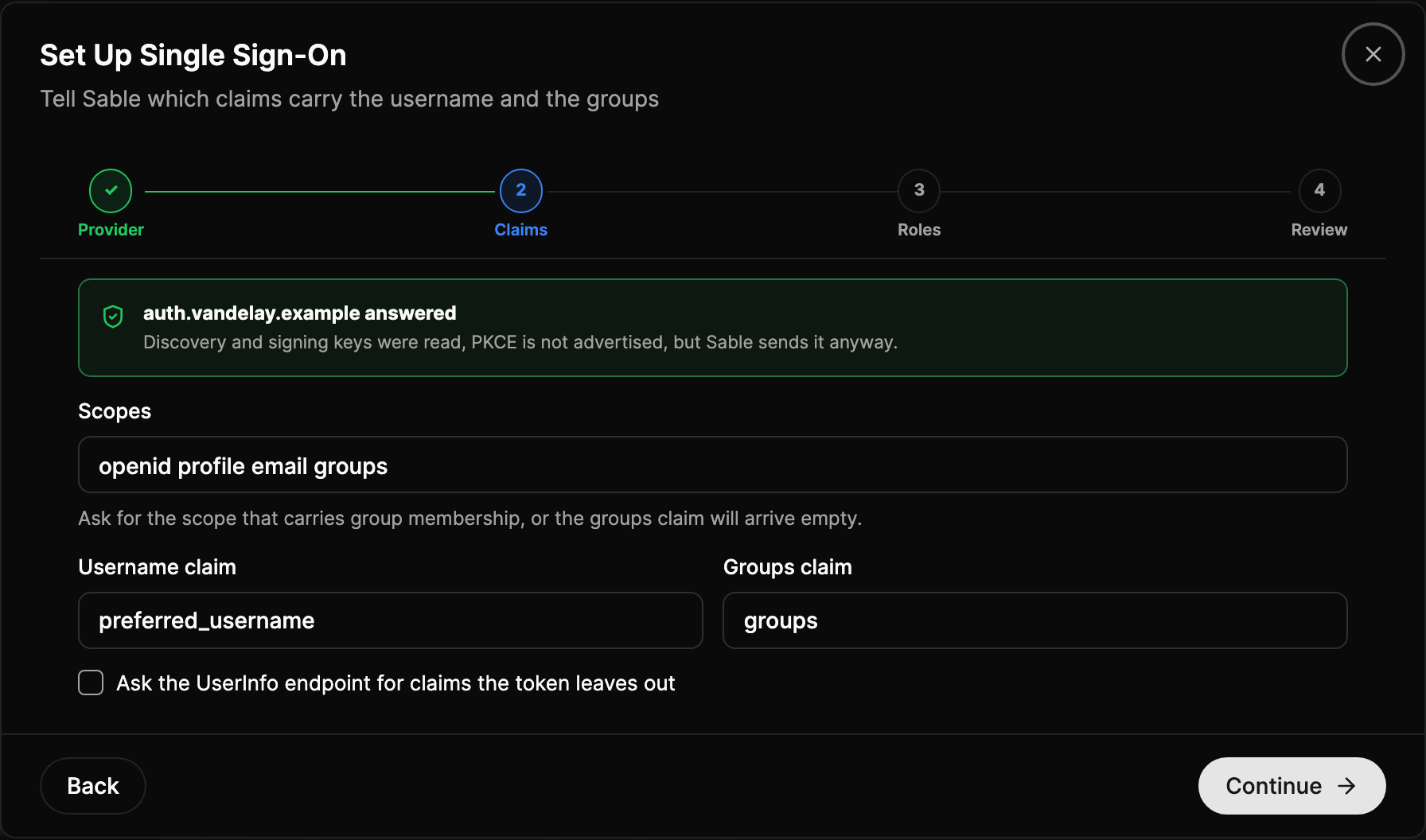Go to the Roles step label
1426x840 pixels.
[919, 230]
